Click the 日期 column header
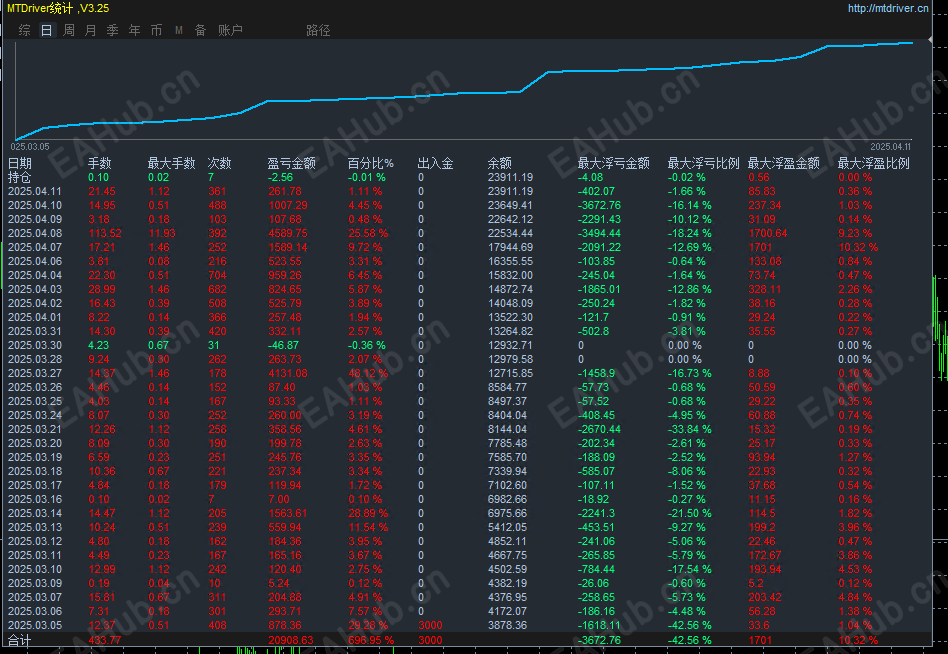 (19, 163)
